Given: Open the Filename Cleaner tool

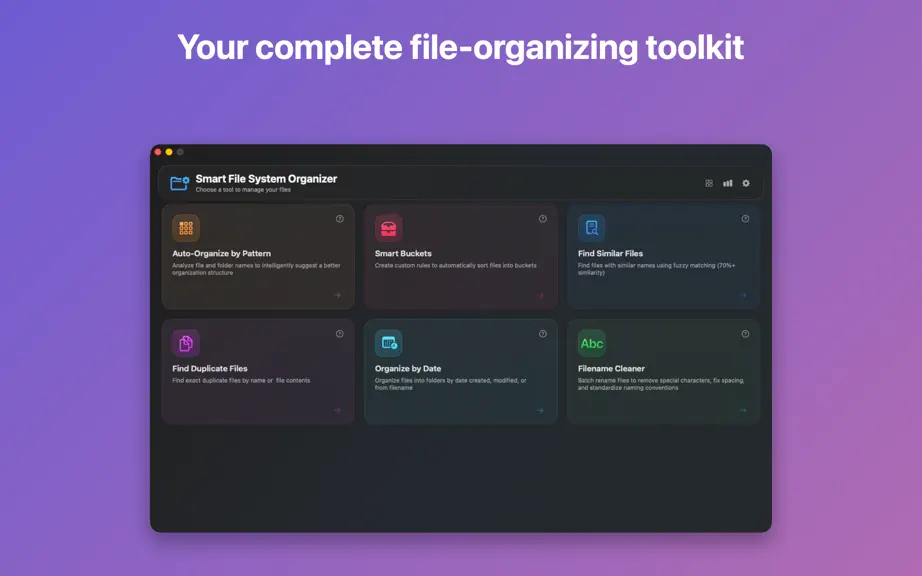Looking at the screenshot, I should [664, 371].
